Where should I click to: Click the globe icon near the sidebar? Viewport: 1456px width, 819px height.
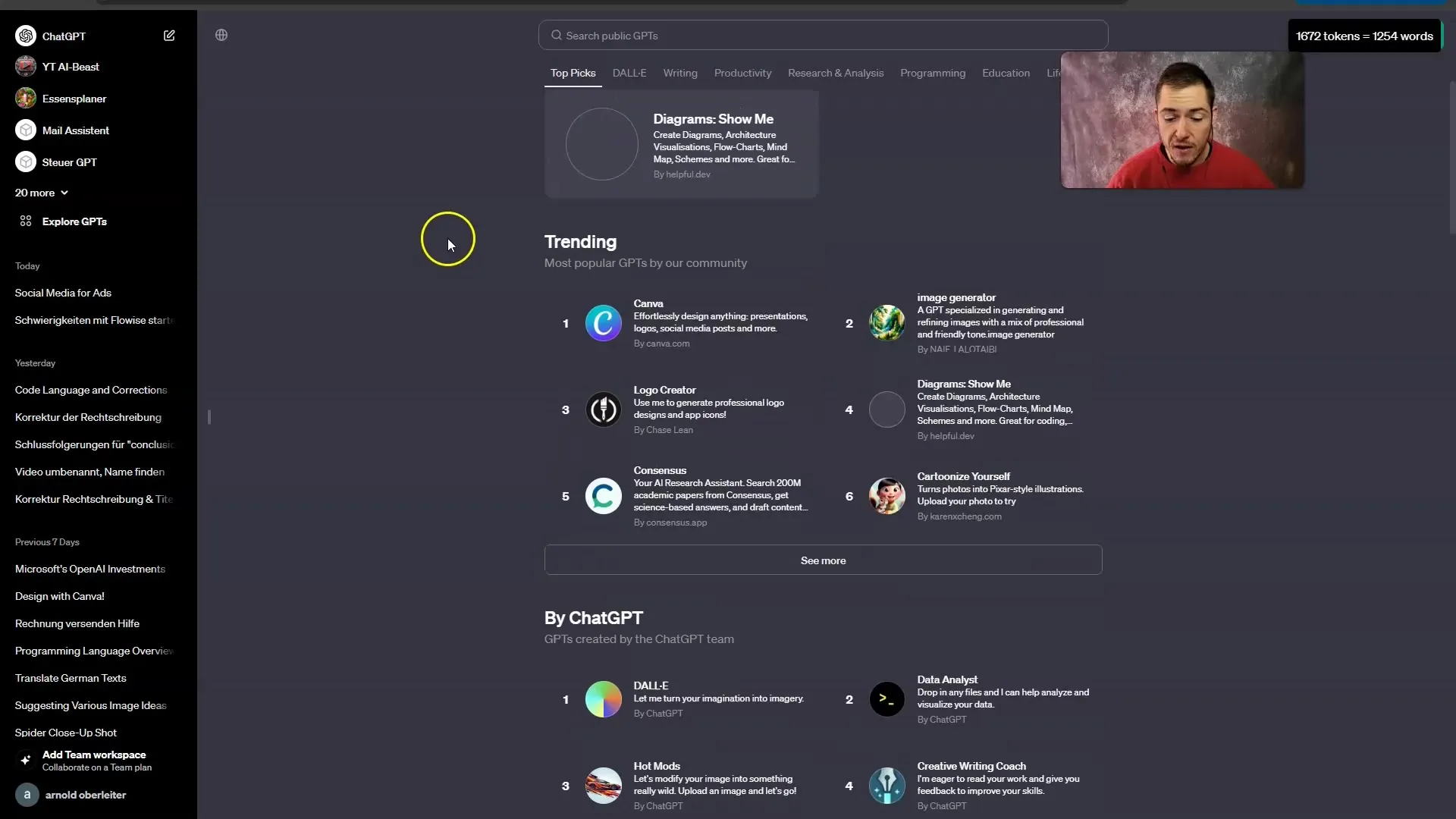221,35
